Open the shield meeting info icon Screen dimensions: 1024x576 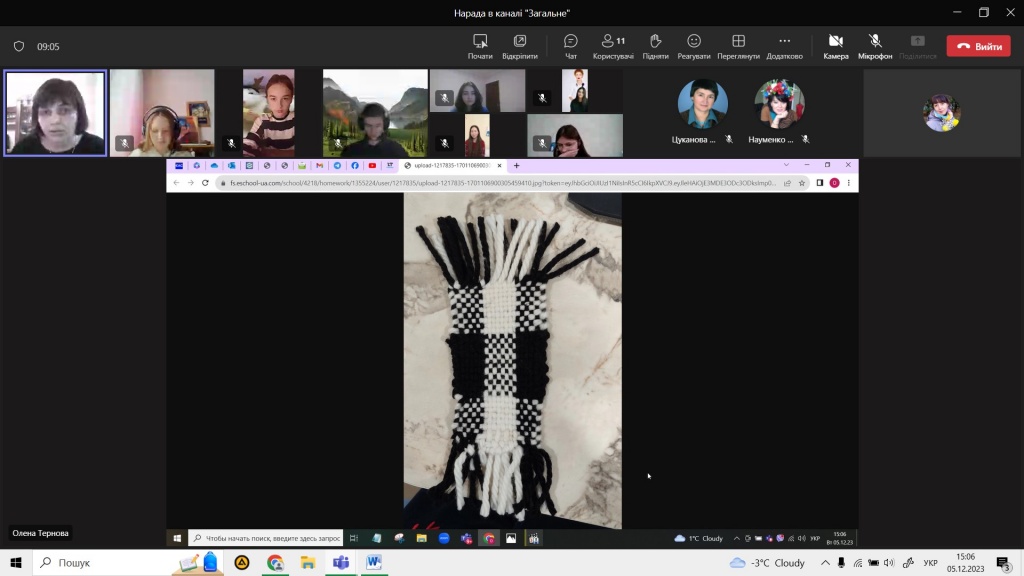[18, 46]
